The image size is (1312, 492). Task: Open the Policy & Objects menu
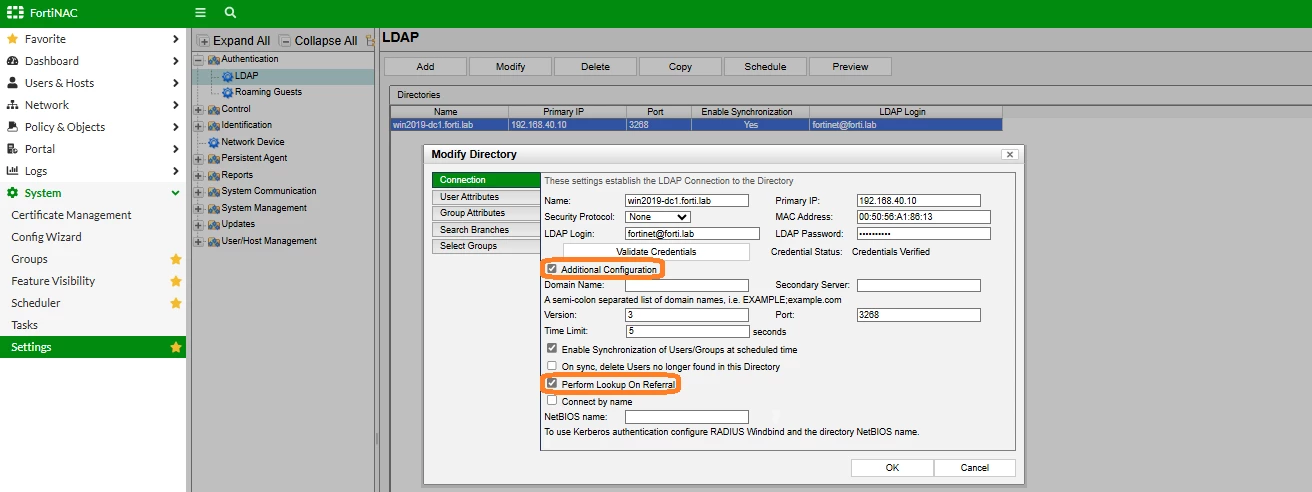pos(93,127)
